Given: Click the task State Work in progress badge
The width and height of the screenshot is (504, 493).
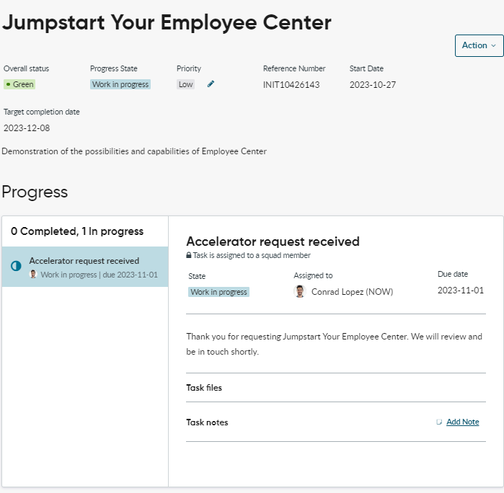Looking at the screenshot, I should click(x=219, y=292).
